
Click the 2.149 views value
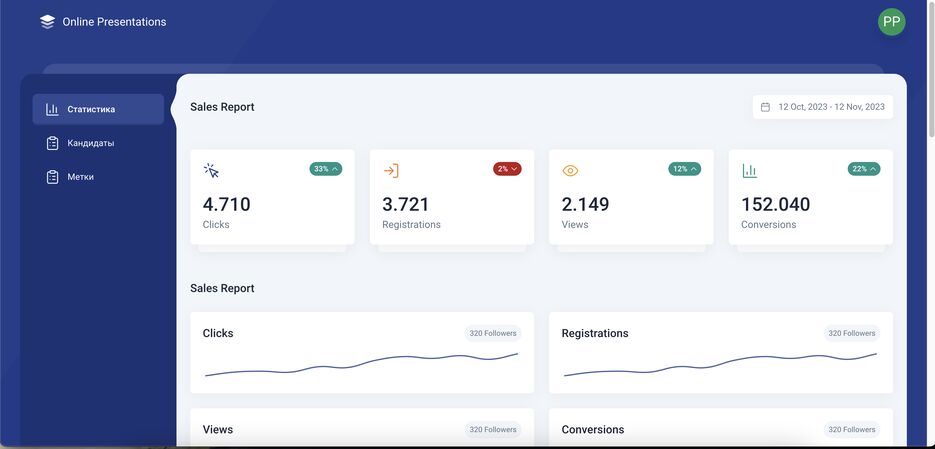coord(586,205)
